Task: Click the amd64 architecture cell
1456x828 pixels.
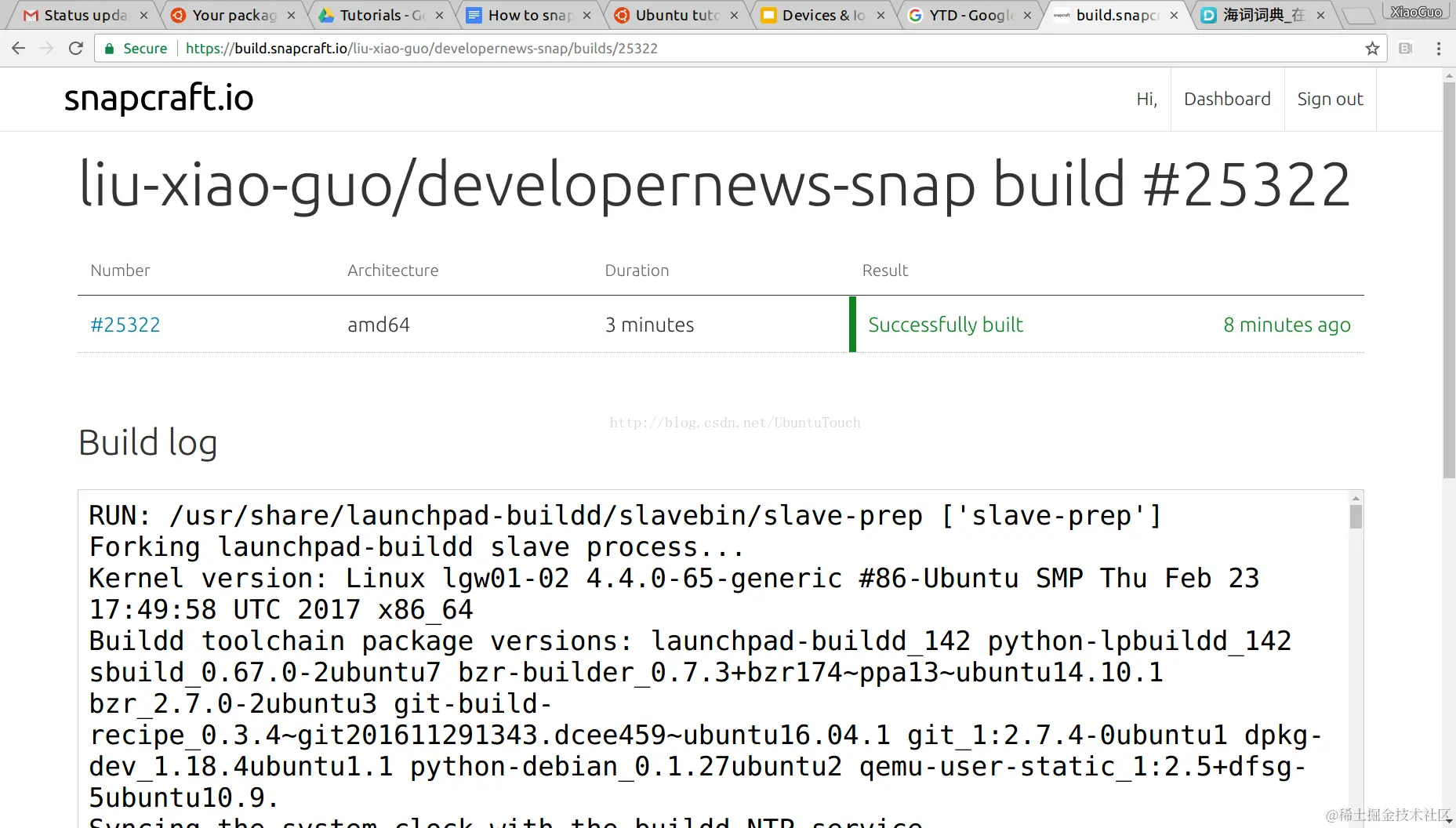Action: (x=379, y=325)
